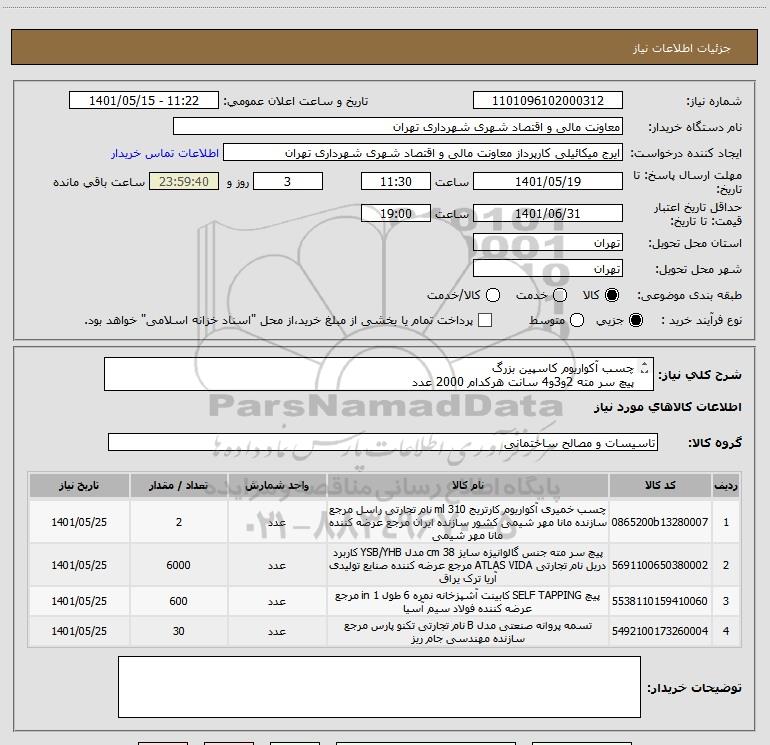Click the buyer organization name field
Viewport: 770px width, 745px height.
pos(398,127)
